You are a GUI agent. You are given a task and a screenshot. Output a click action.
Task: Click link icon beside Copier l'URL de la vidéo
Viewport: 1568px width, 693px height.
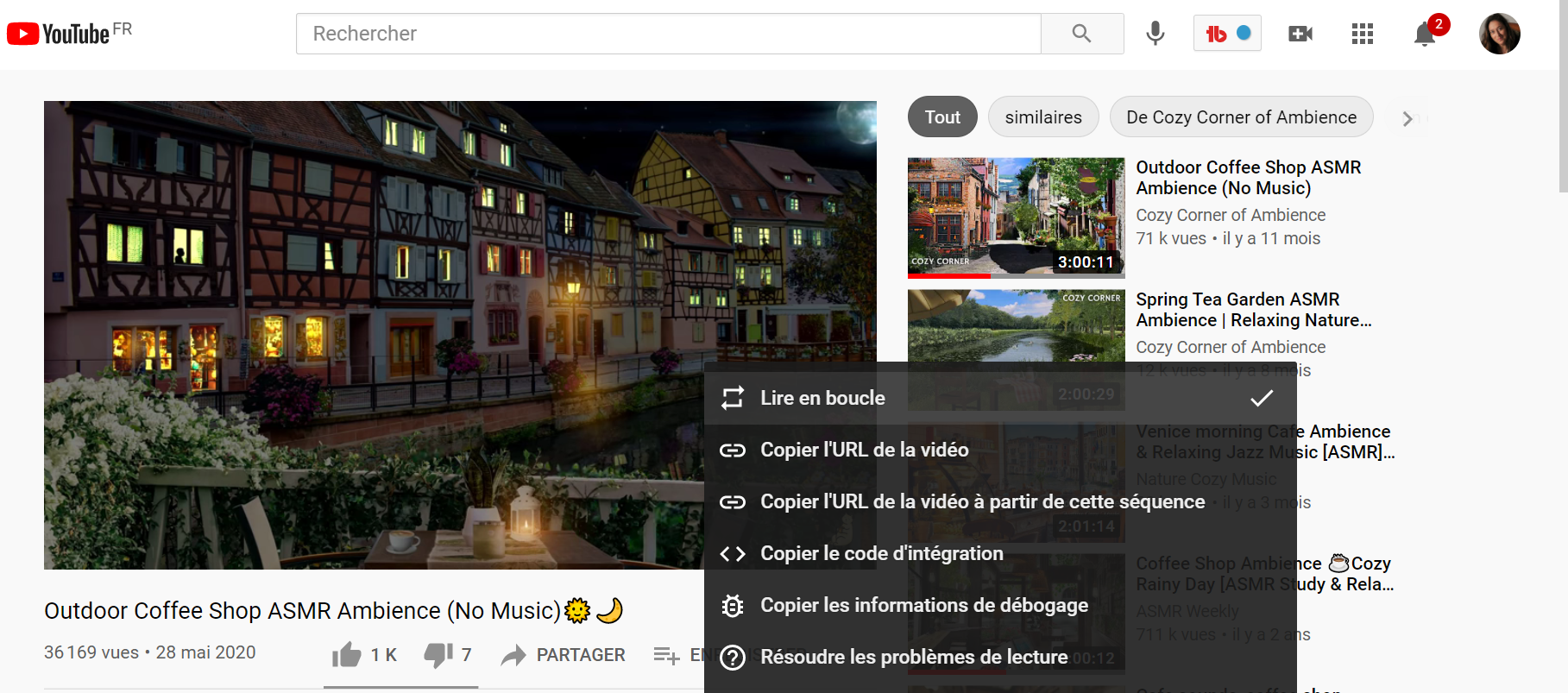(733, 450)
